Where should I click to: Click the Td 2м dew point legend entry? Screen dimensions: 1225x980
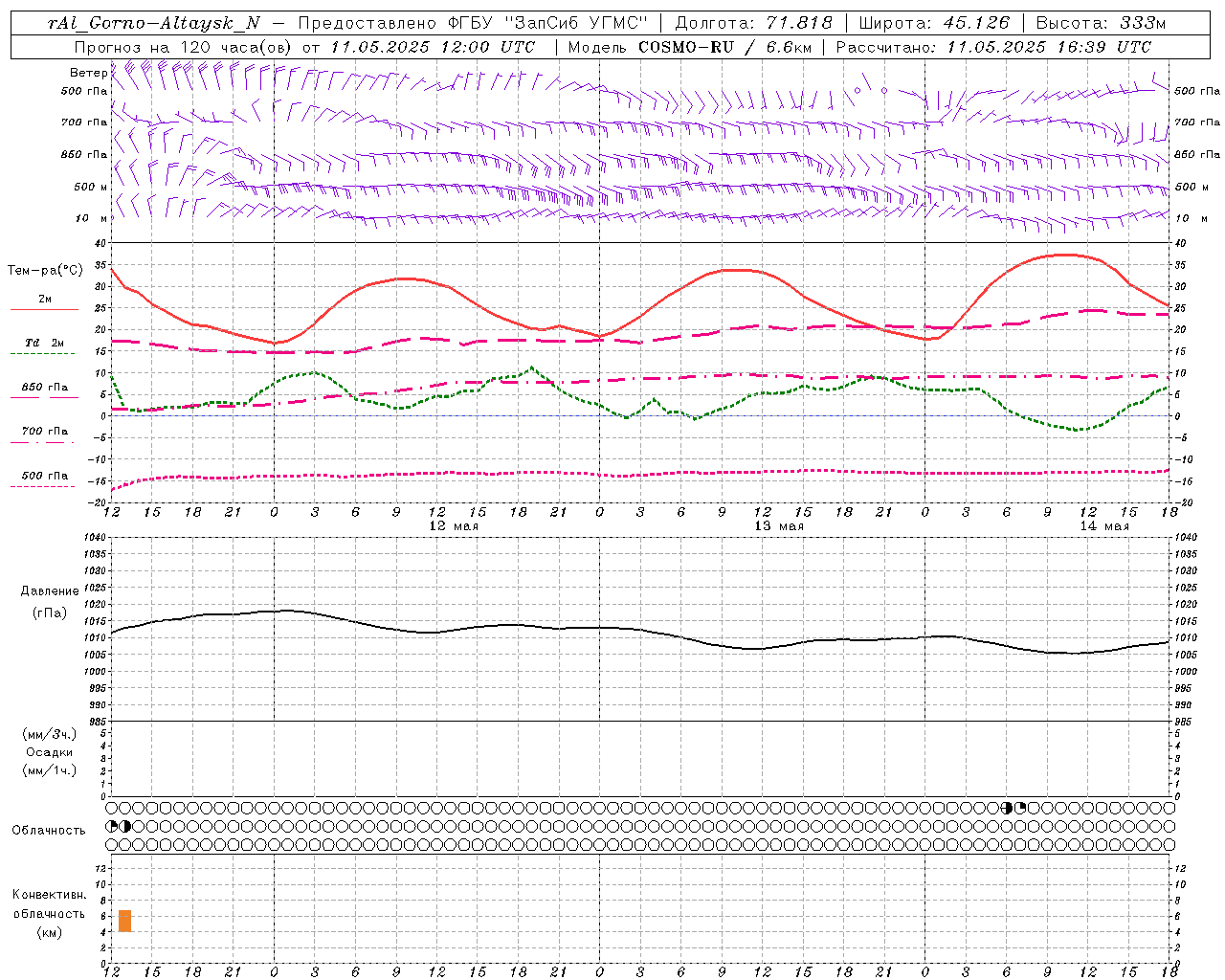(x=44, y=347)
